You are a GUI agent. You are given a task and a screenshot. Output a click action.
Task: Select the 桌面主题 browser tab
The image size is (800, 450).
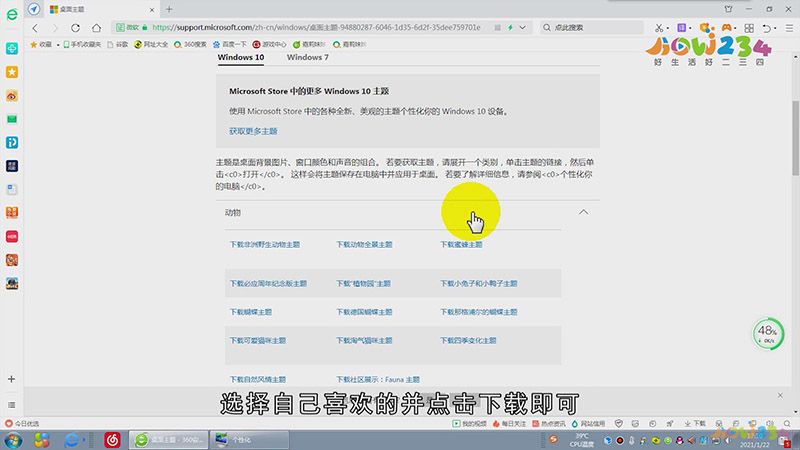[102, 9]
